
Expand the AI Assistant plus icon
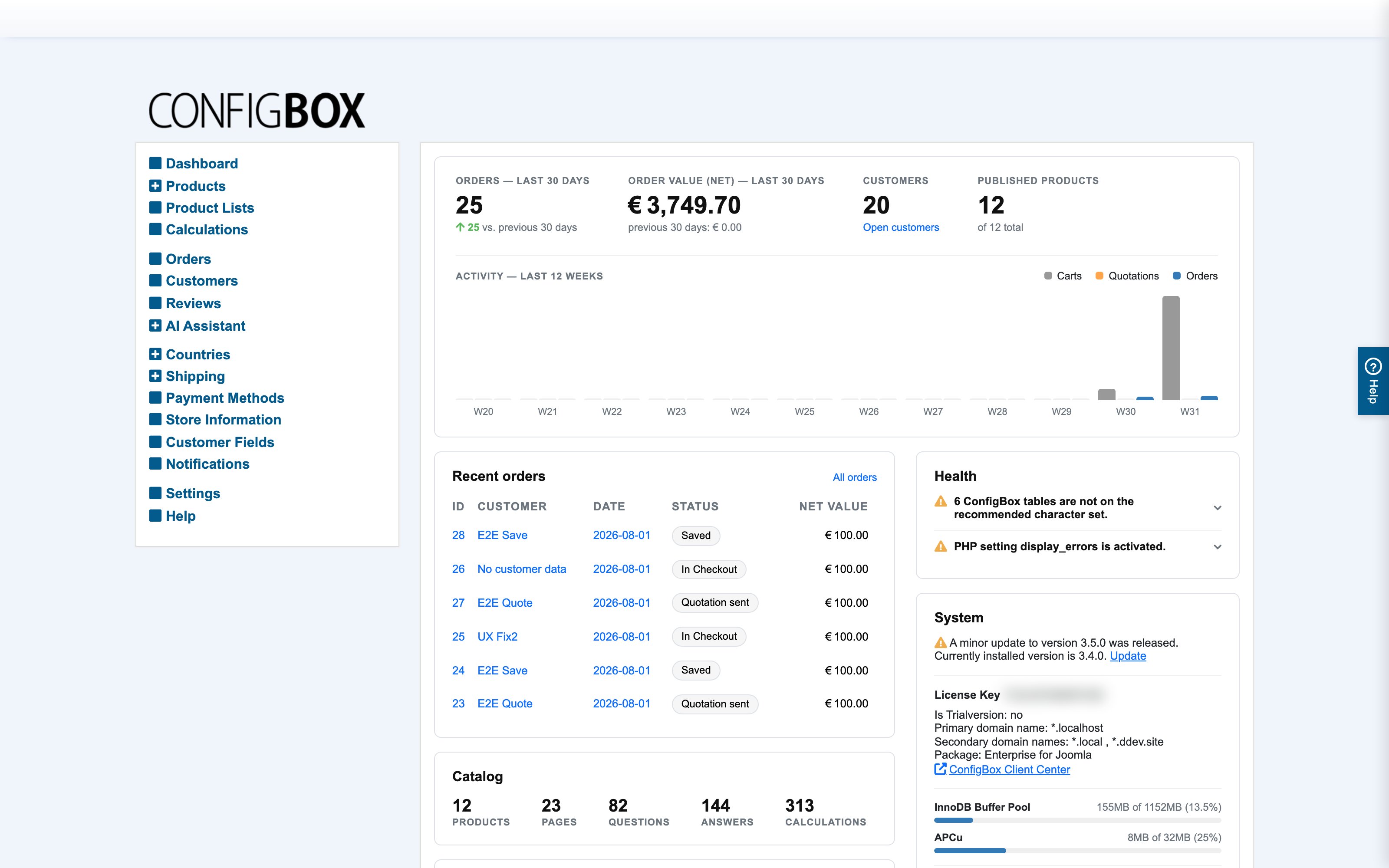[x=155, y=325]
